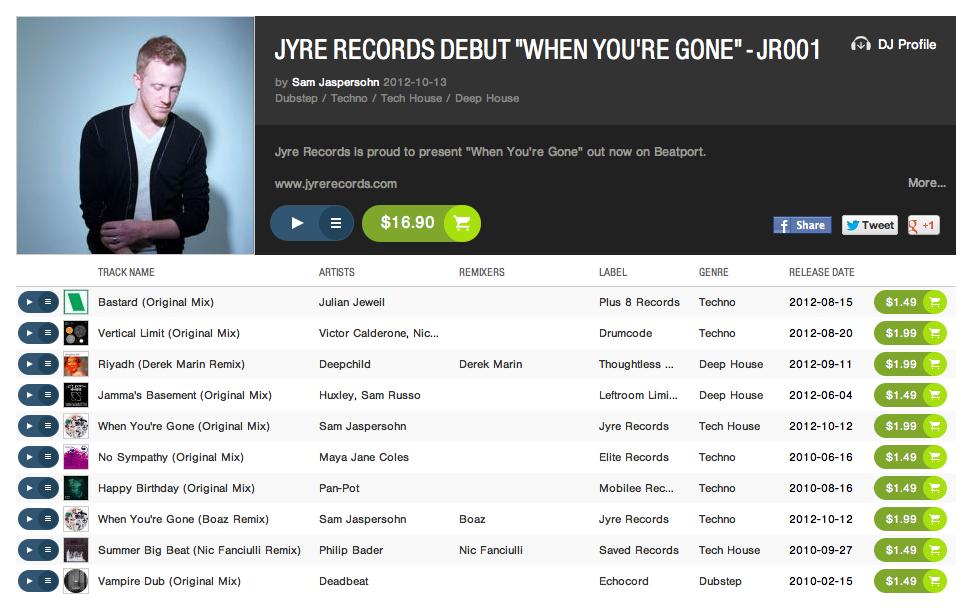Click No Sympathy pink cover thumbnail
The image size is (973, 614).
[76, 458]
